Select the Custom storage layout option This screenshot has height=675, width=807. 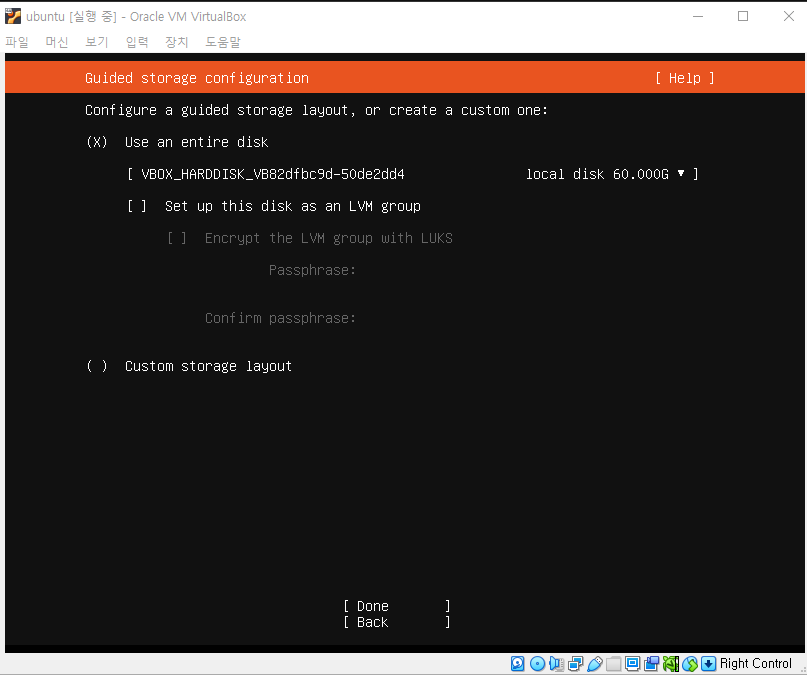tap(189, 366)
